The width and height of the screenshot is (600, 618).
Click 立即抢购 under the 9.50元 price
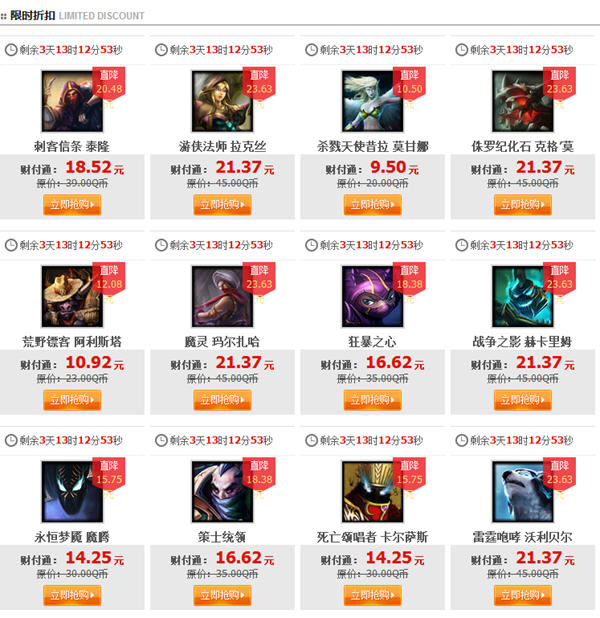point(373,205)
